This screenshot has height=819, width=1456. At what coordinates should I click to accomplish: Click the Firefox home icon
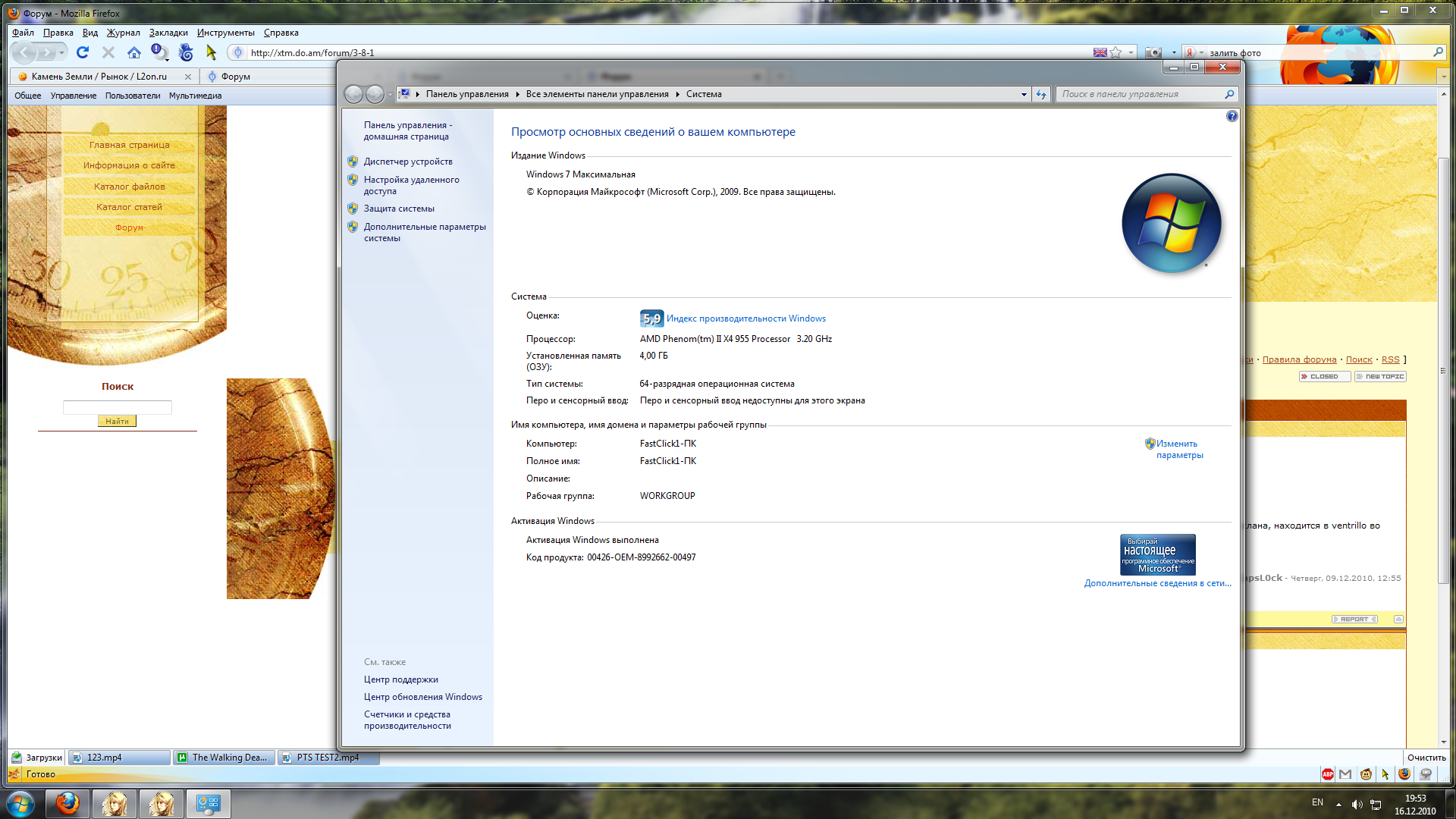click(x=134, y=52)
